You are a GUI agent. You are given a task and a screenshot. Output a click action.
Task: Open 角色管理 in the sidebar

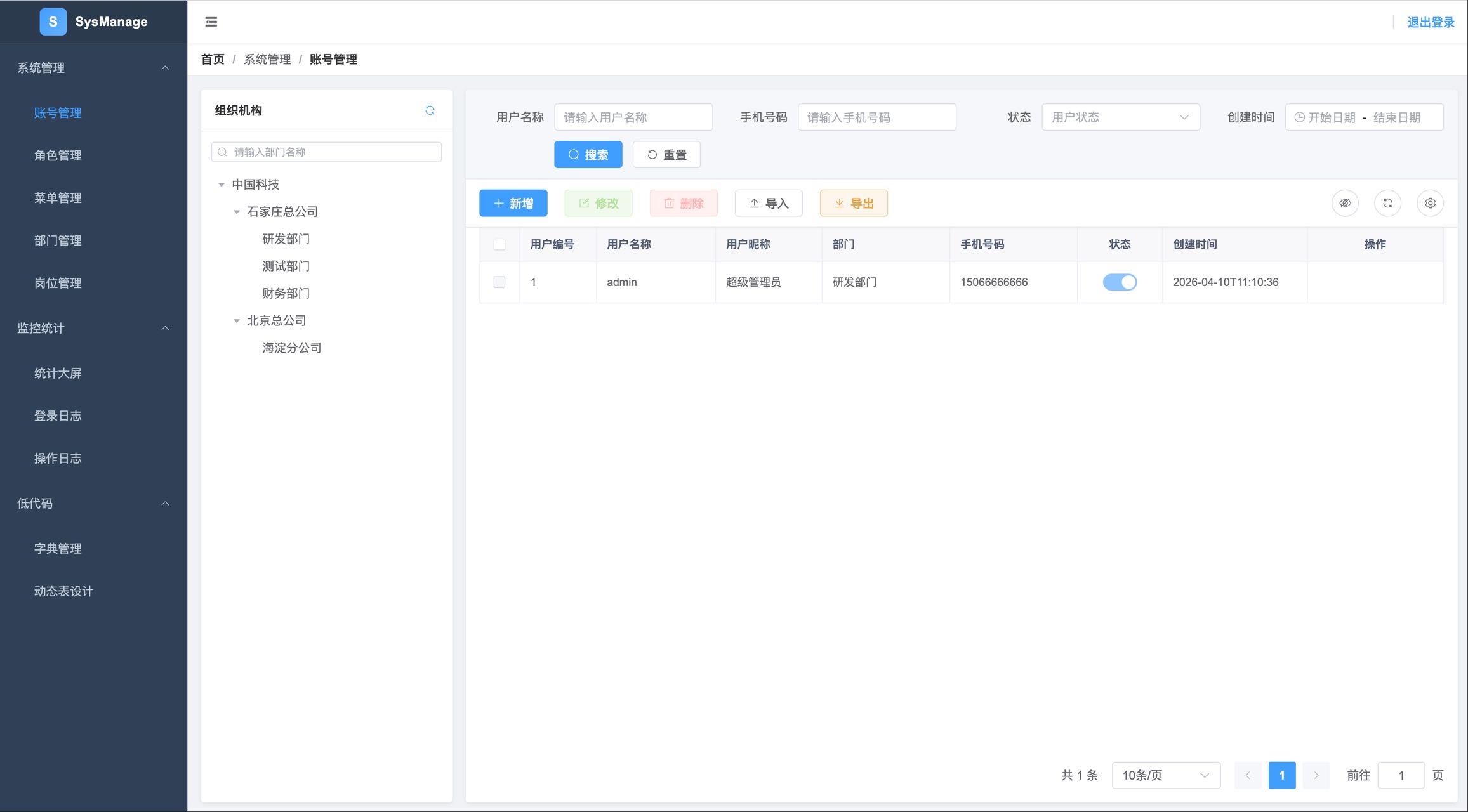[x=58, y=155]
